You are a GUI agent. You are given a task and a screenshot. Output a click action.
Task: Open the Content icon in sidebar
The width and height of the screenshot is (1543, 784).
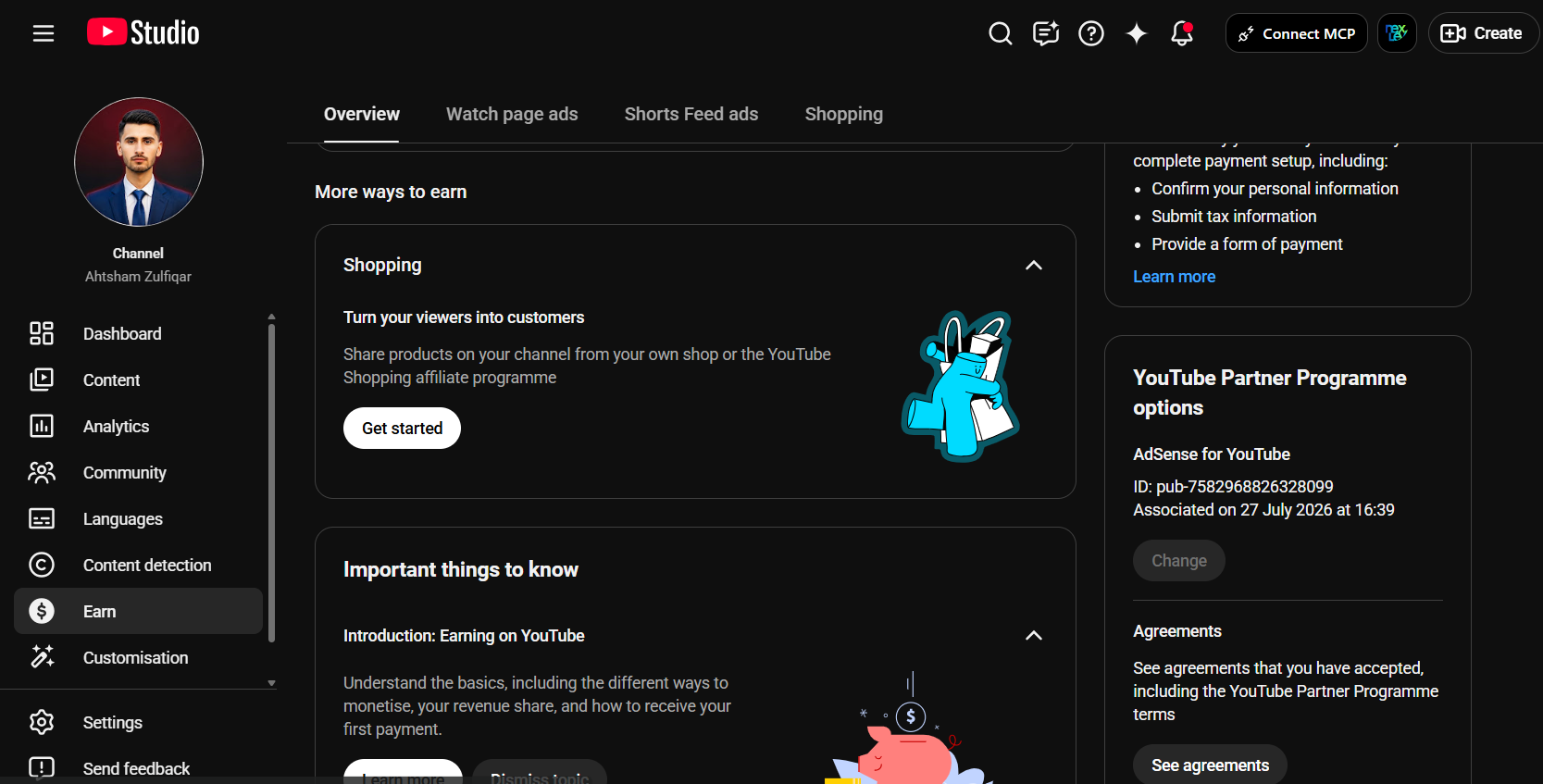pyautogui.click(x=42, y=380)
